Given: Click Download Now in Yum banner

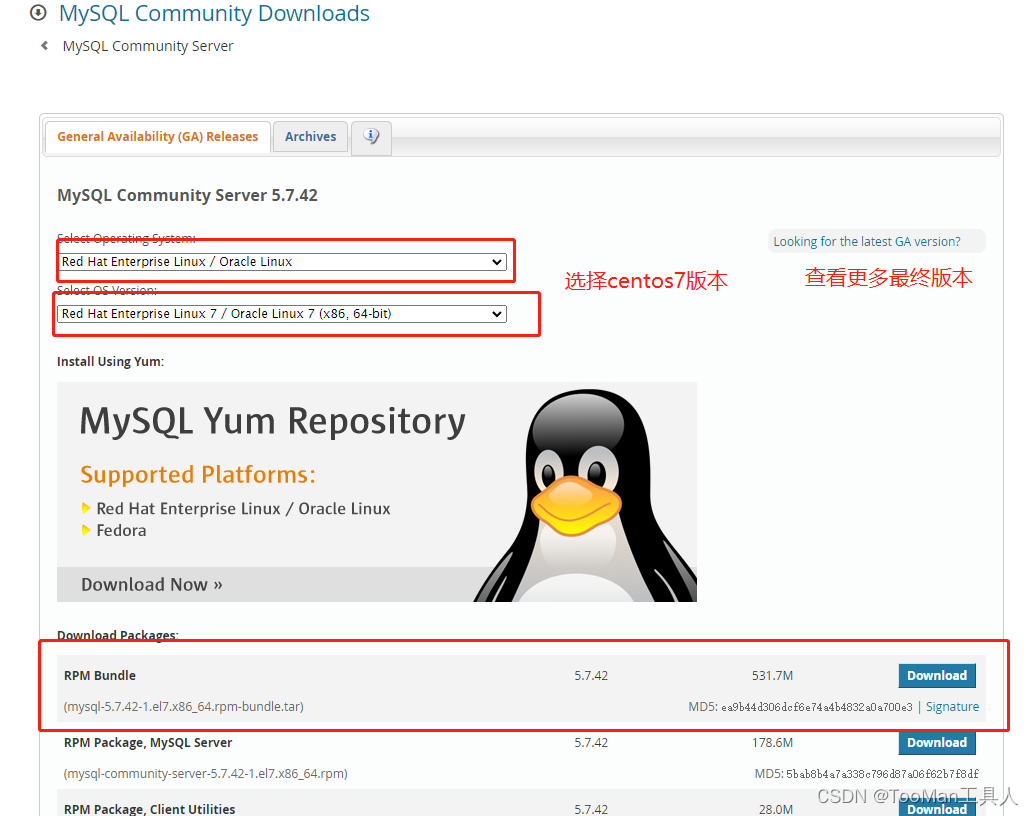Looking at the screenshot, I should coord(152,584).
